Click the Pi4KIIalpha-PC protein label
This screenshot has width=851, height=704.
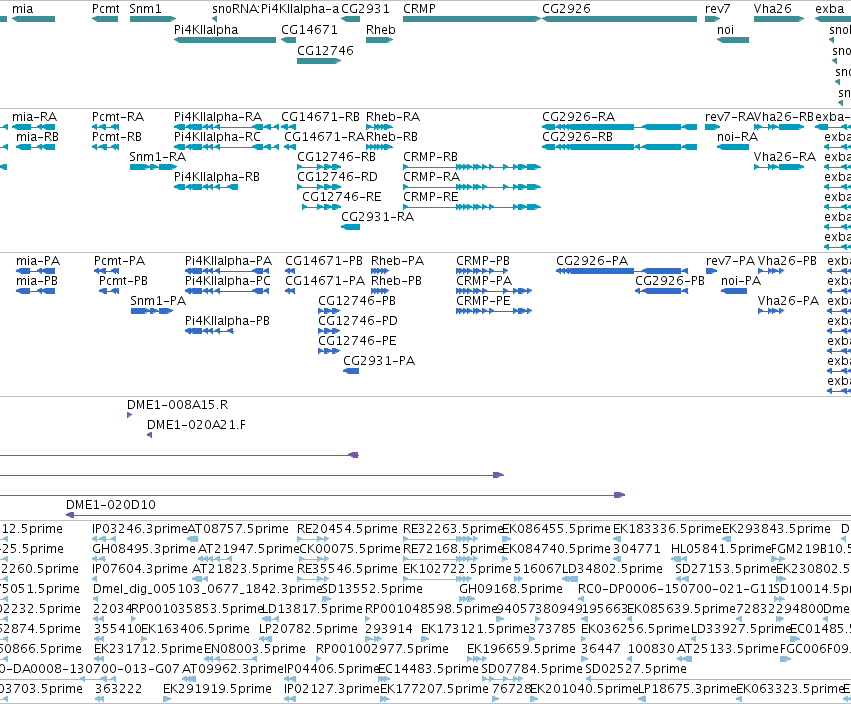pos(227,281)
